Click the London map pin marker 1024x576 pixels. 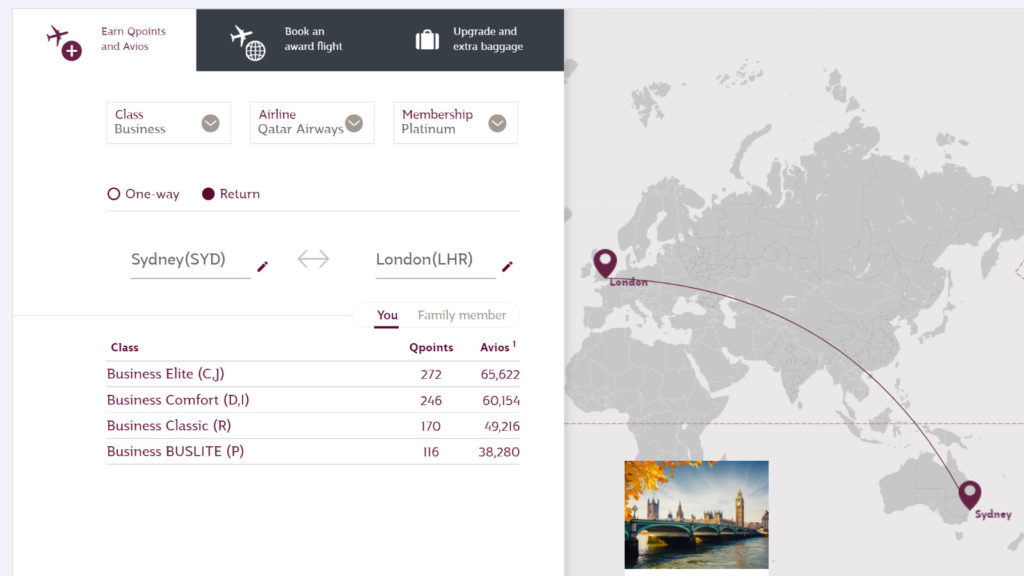click(605, 262)
